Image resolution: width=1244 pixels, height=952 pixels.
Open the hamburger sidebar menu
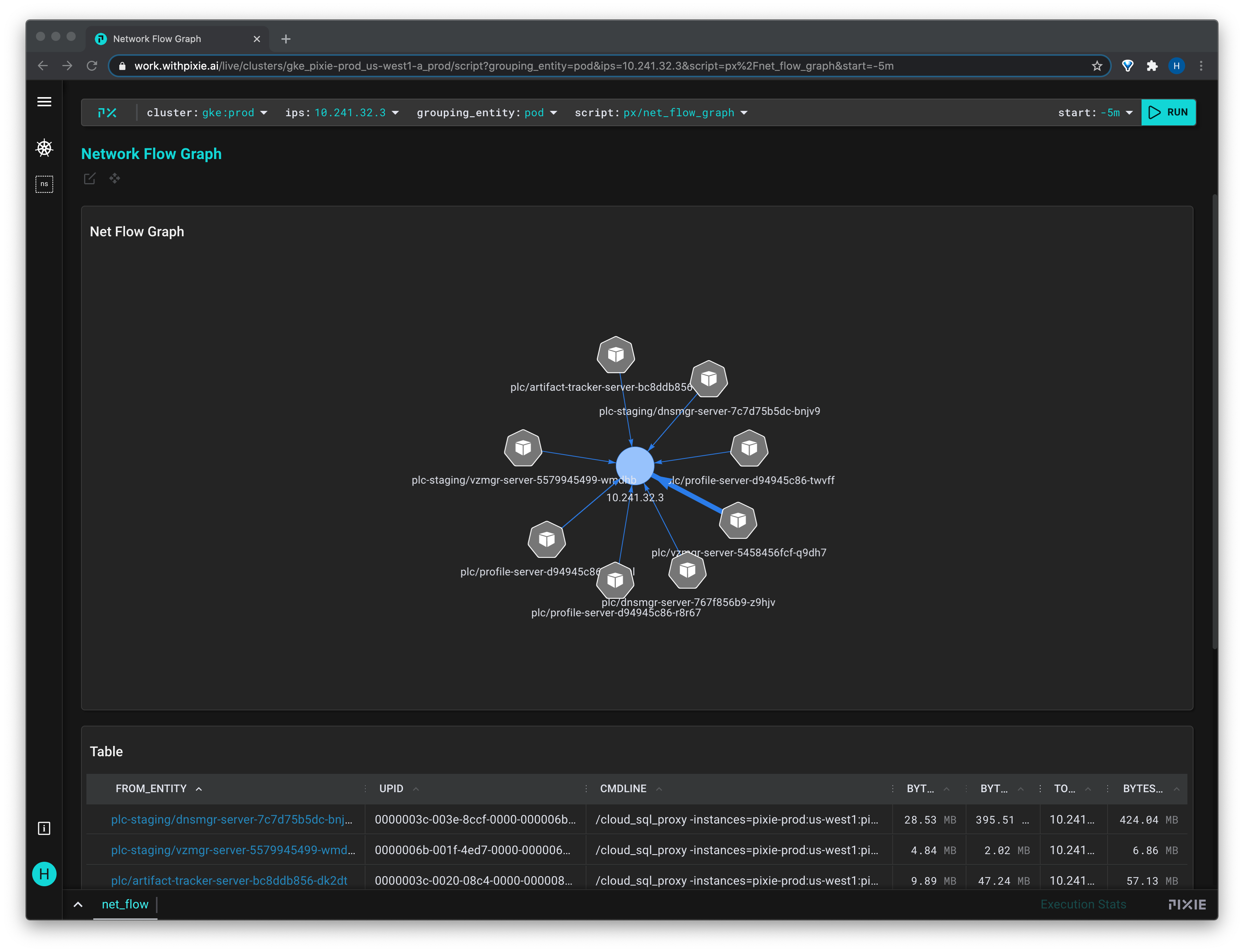[44, 102]
